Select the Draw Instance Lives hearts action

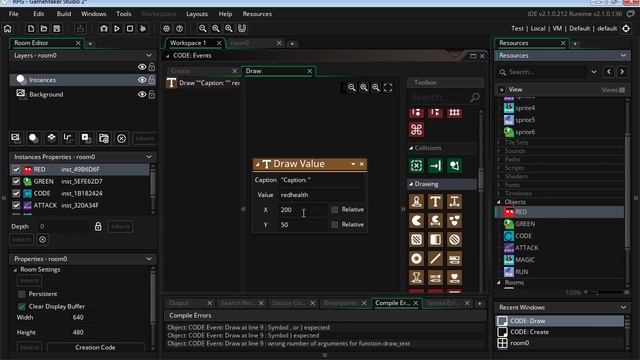454,221
